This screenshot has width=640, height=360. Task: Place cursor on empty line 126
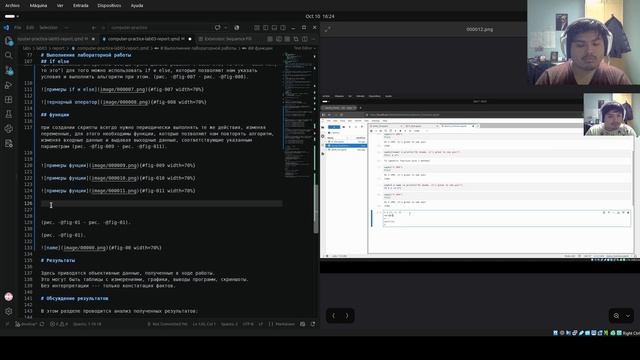(x=162, y=203)
